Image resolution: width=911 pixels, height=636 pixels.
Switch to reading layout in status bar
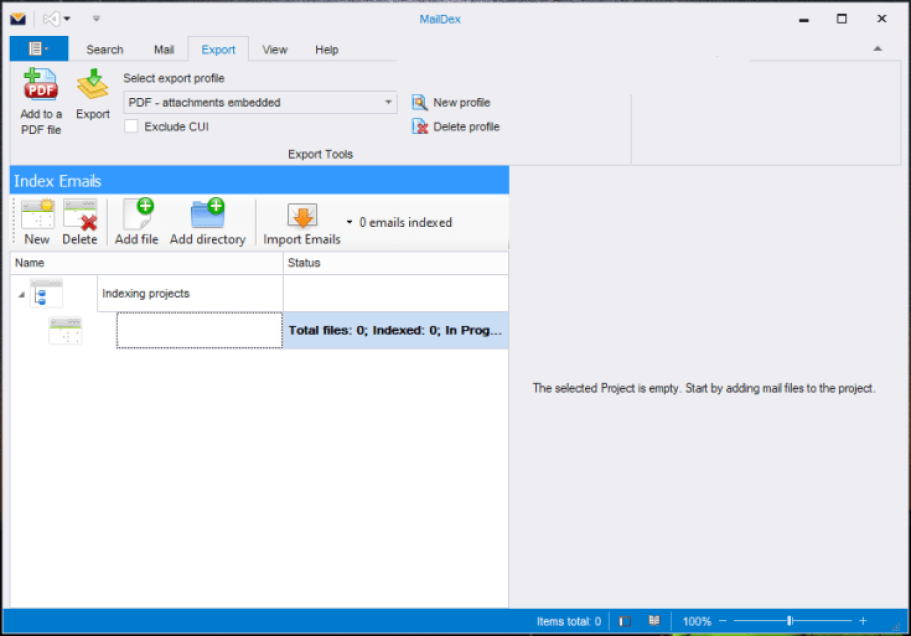tap(654, 621)
